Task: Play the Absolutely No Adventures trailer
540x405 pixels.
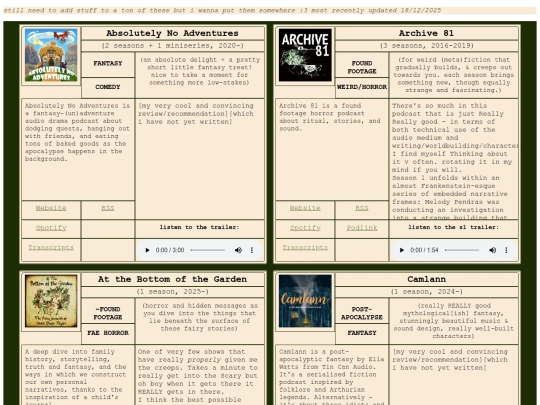Action: [147, 250]
